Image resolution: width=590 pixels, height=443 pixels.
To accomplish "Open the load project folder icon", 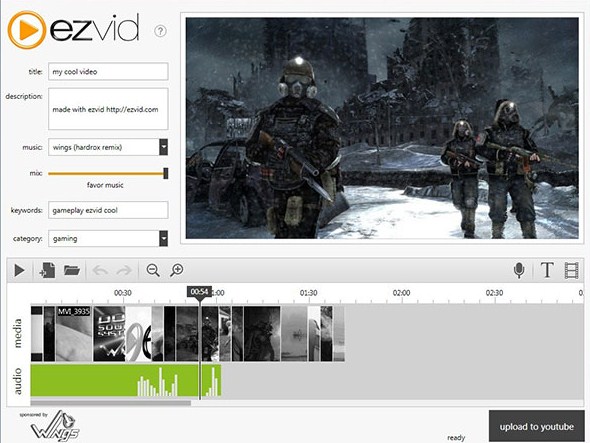I will pos(71,270).
